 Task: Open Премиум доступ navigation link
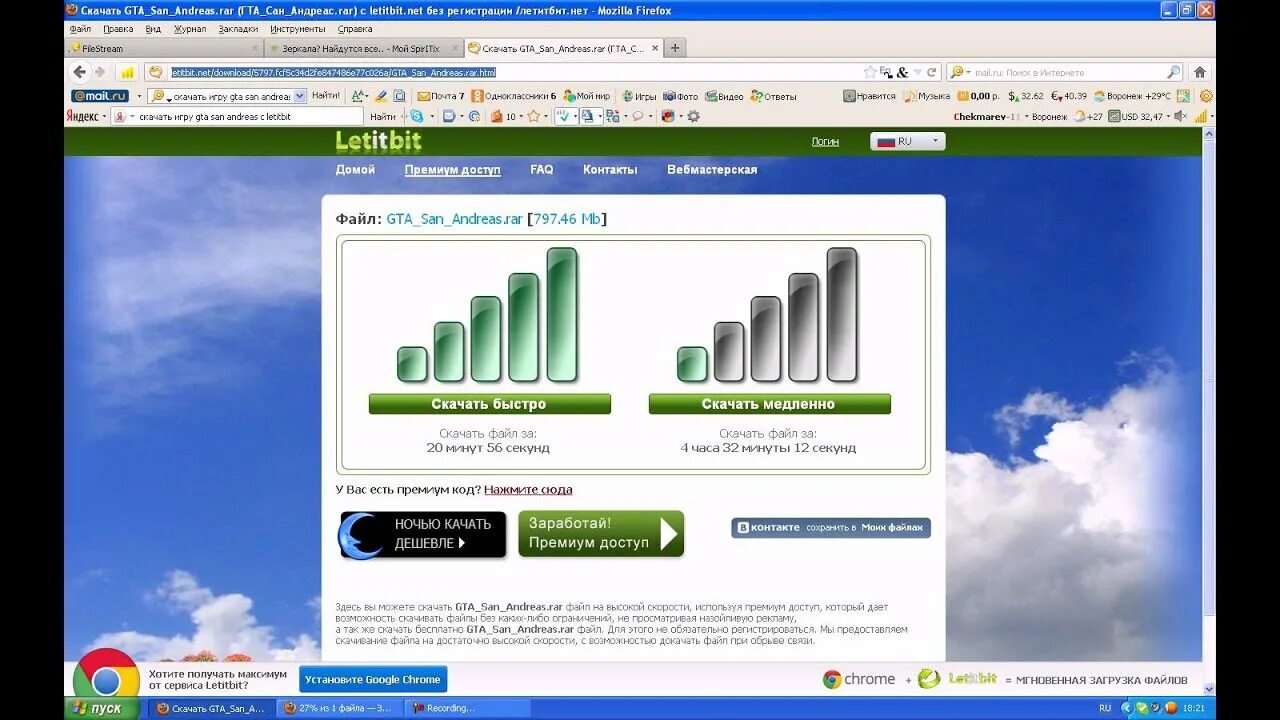[452, 170]
